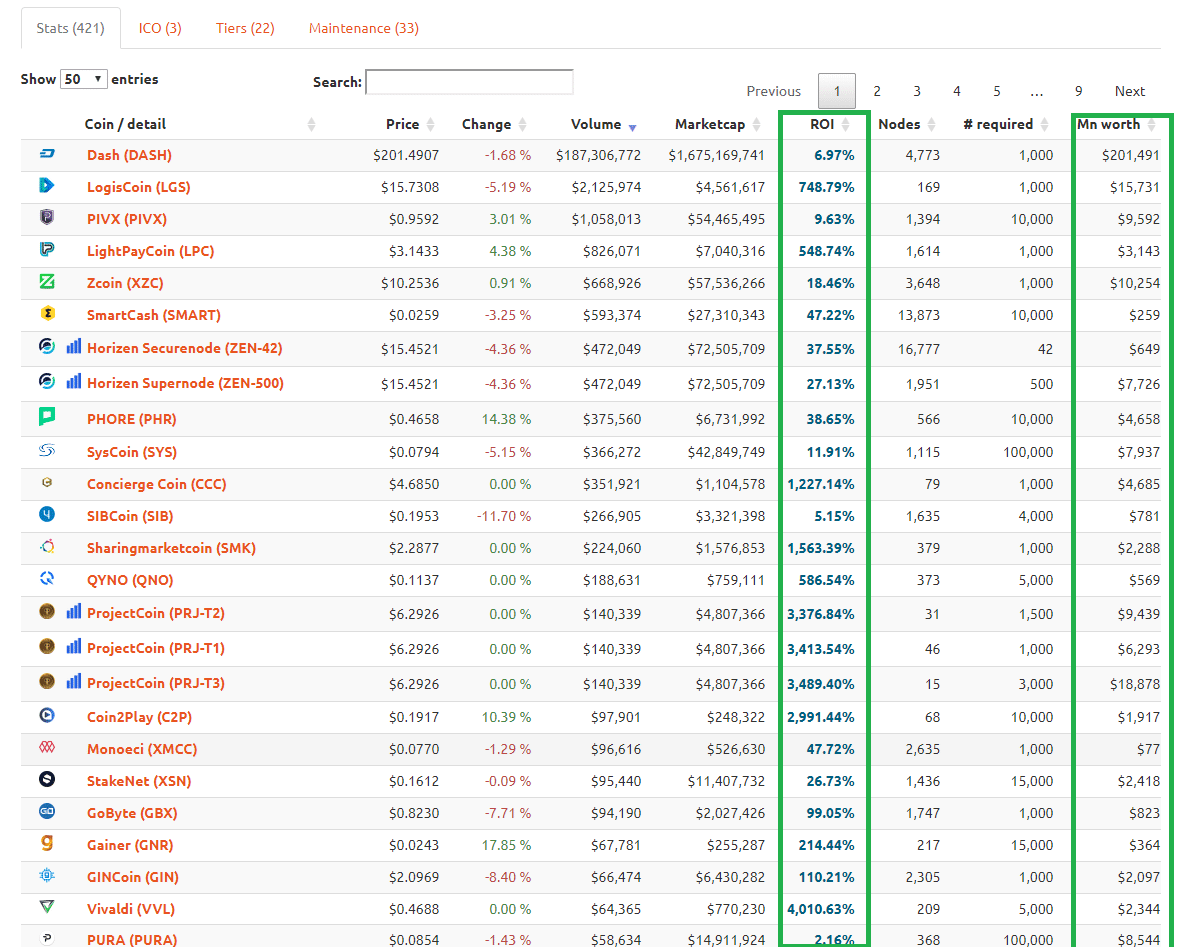Open the Dash (DASH) coin link

coord(129,155)
